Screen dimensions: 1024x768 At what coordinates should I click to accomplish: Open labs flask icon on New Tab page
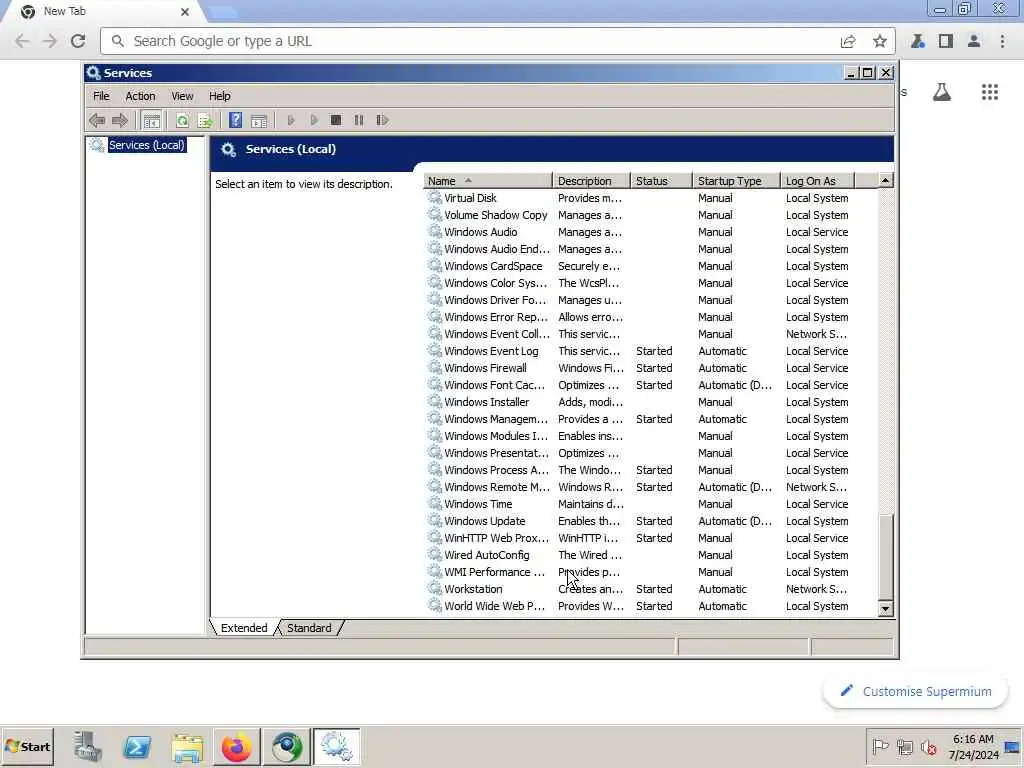click(x=942, y=92)
